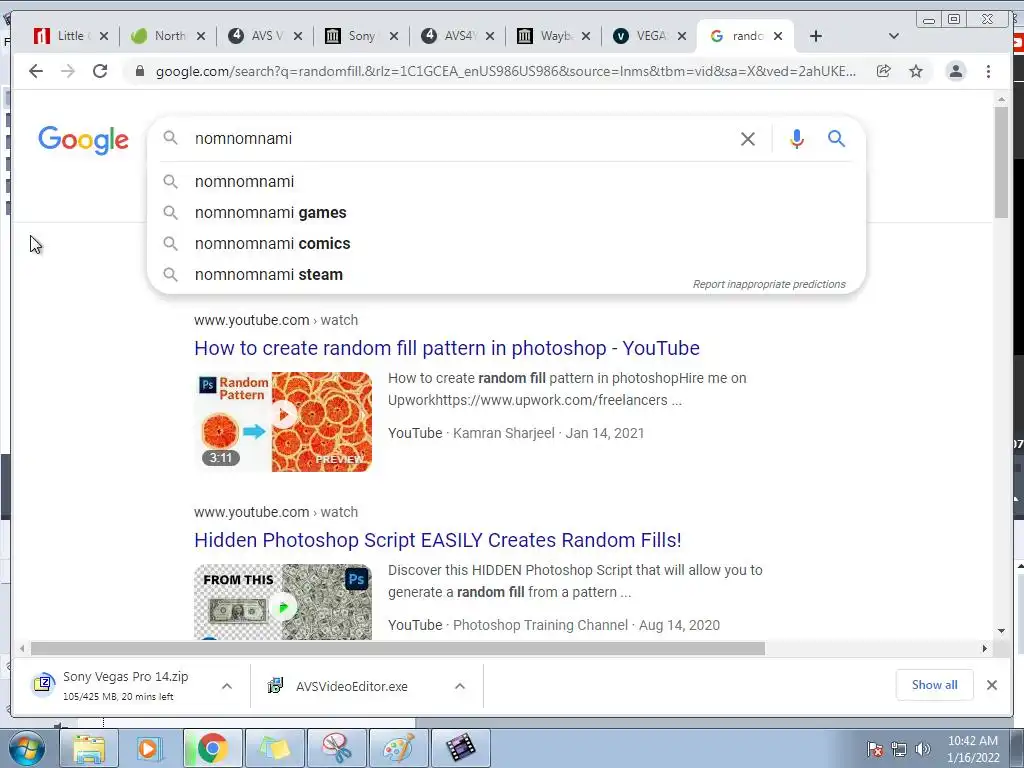Switch to the AVS V tab
1024x768 pixels.
259,36
